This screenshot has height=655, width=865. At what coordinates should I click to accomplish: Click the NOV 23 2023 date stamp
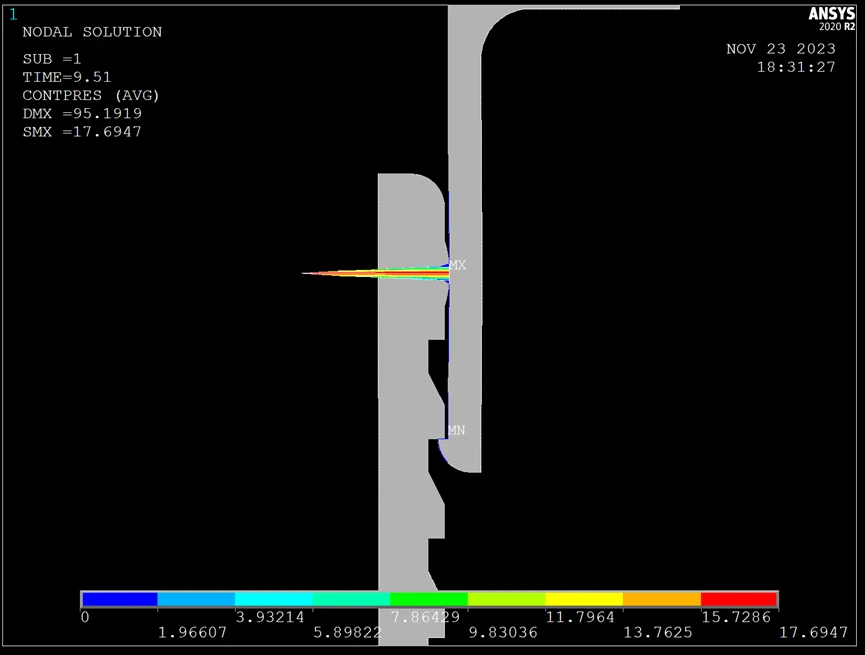pos(781,49)
